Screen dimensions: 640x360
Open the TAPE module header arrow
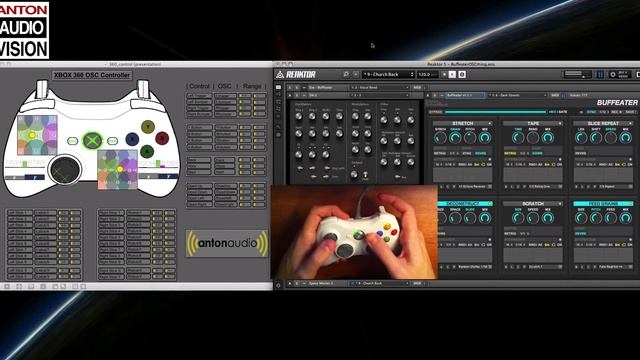click(560, 123)
